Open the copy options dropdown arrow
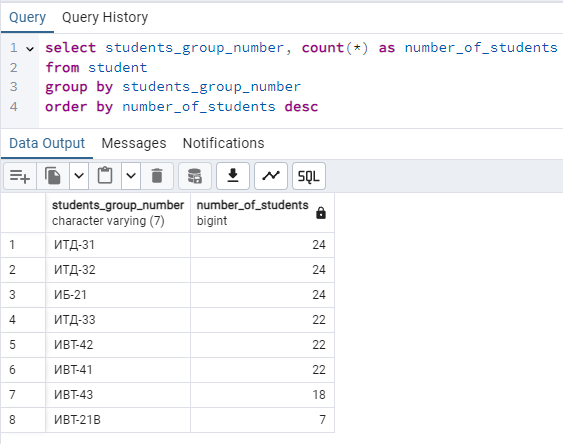 point(79,176)
